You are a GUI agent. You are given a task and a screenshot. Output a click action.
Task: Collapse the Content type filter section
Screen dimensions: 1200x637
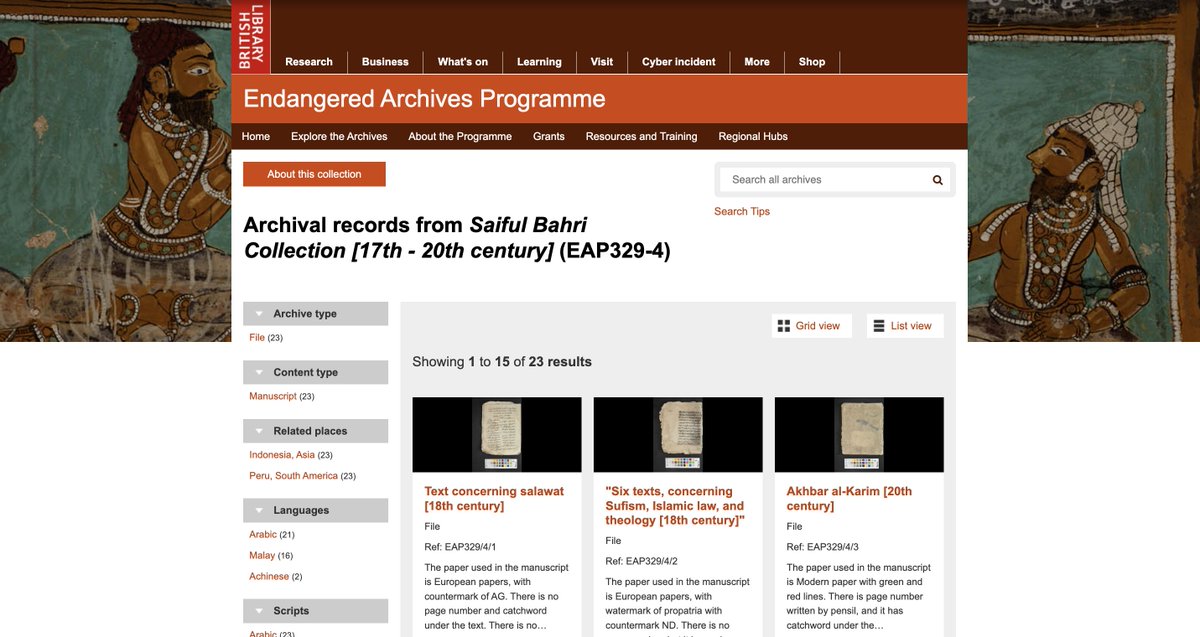click(x=315, y=372)
